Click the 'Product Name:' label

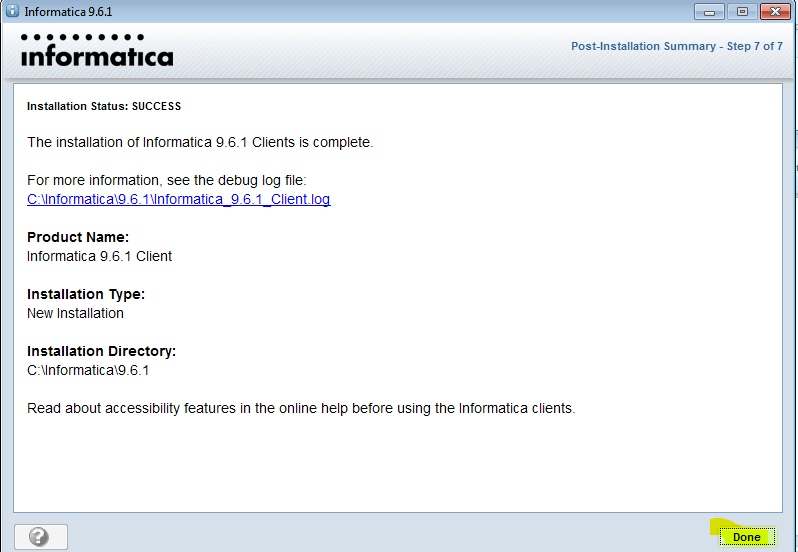pos(78,238)
